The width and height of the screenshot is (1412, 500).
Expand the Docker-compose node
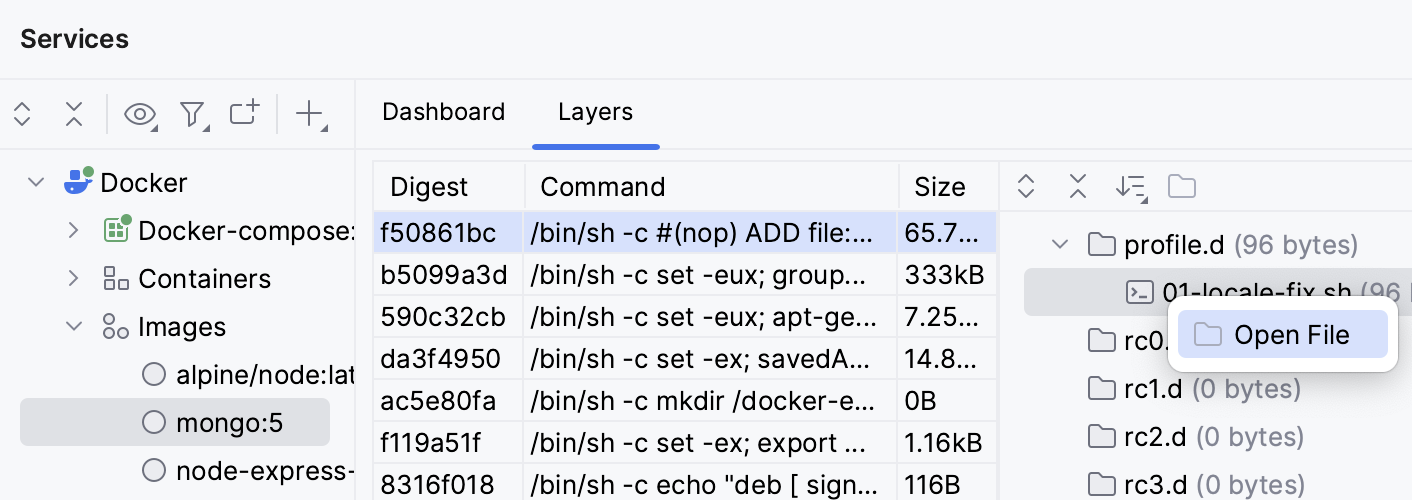point(73,231)
